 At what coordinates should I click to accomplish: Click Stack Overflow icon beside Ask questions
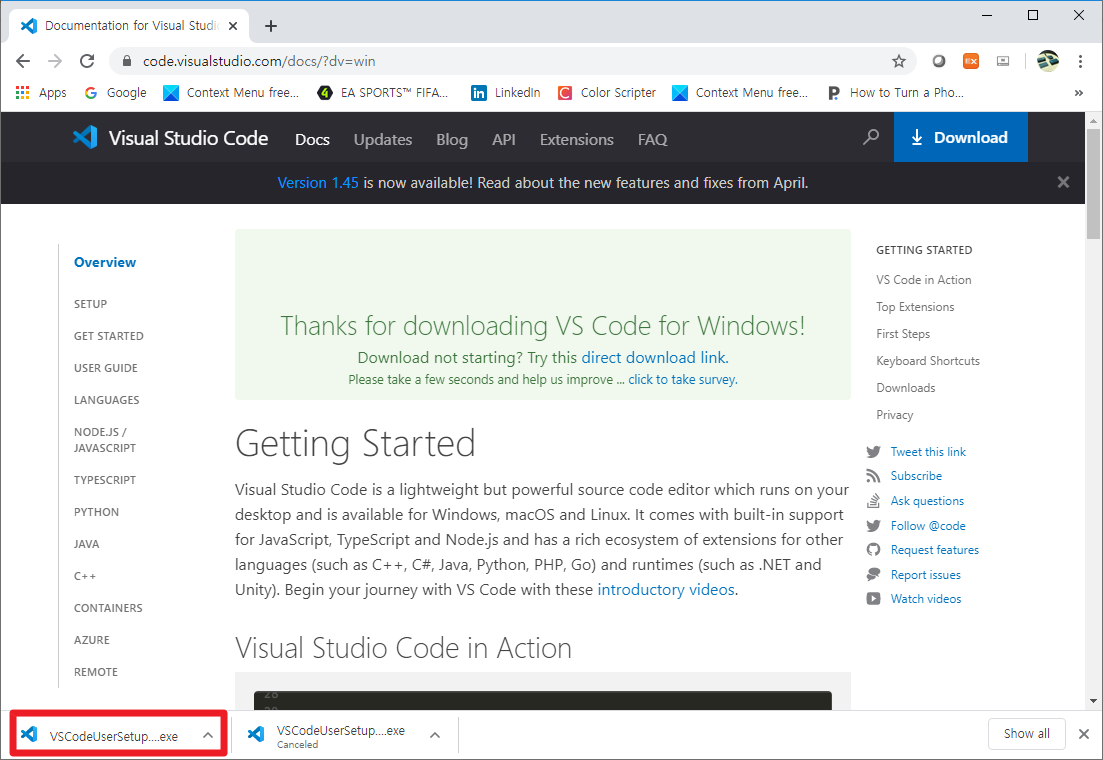[874, 501]
